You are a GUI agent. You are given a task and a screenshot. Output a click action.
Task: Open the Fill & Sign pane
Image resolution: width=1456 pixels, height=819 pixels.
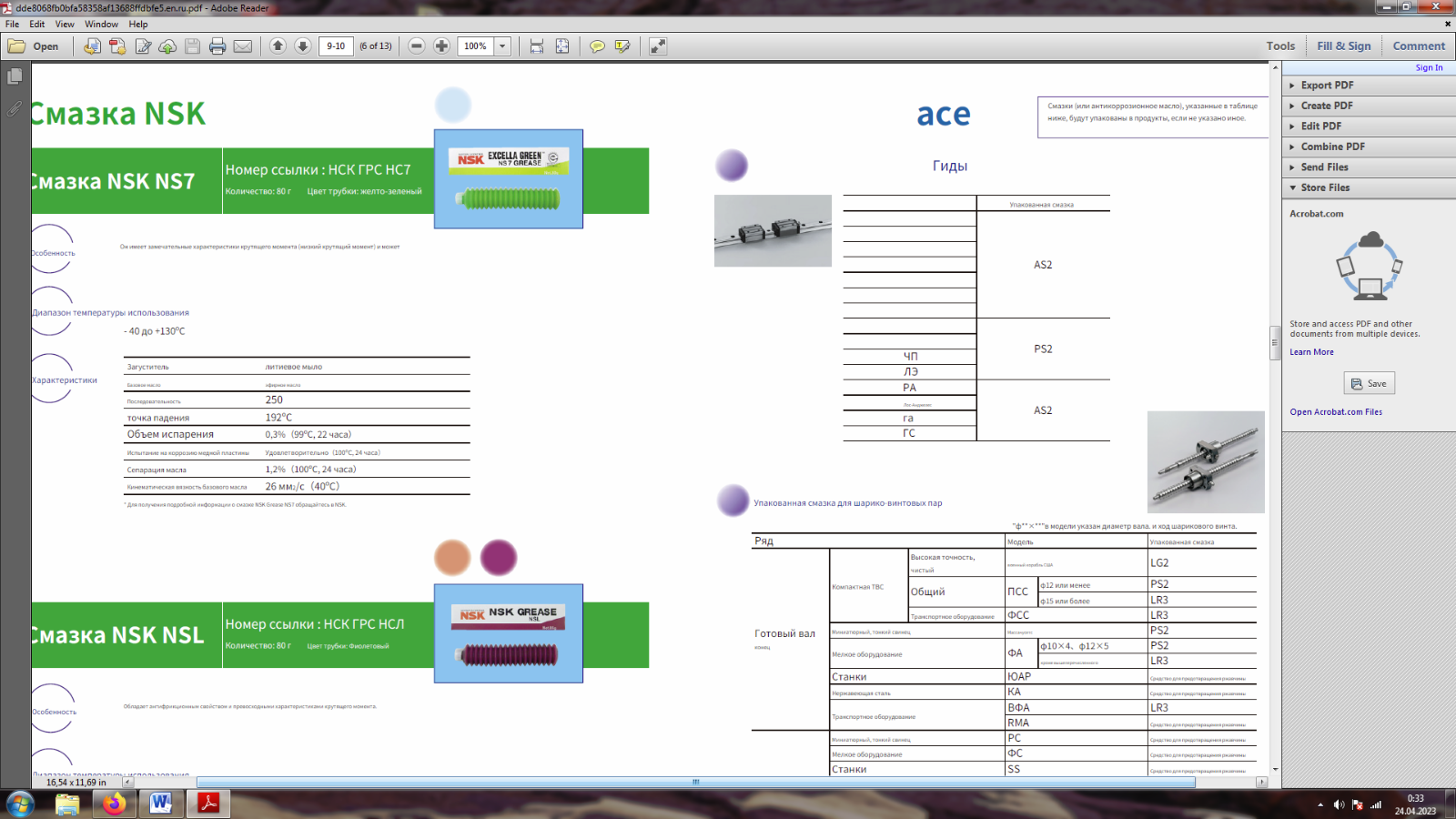[1343, 45]
